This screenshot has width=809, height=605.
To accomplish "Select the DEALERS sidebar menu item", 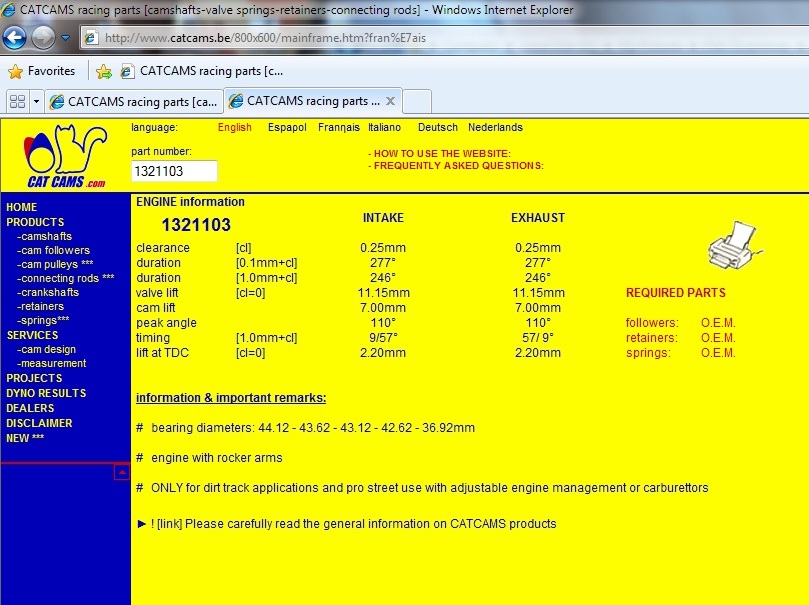I will coord(30,408).
